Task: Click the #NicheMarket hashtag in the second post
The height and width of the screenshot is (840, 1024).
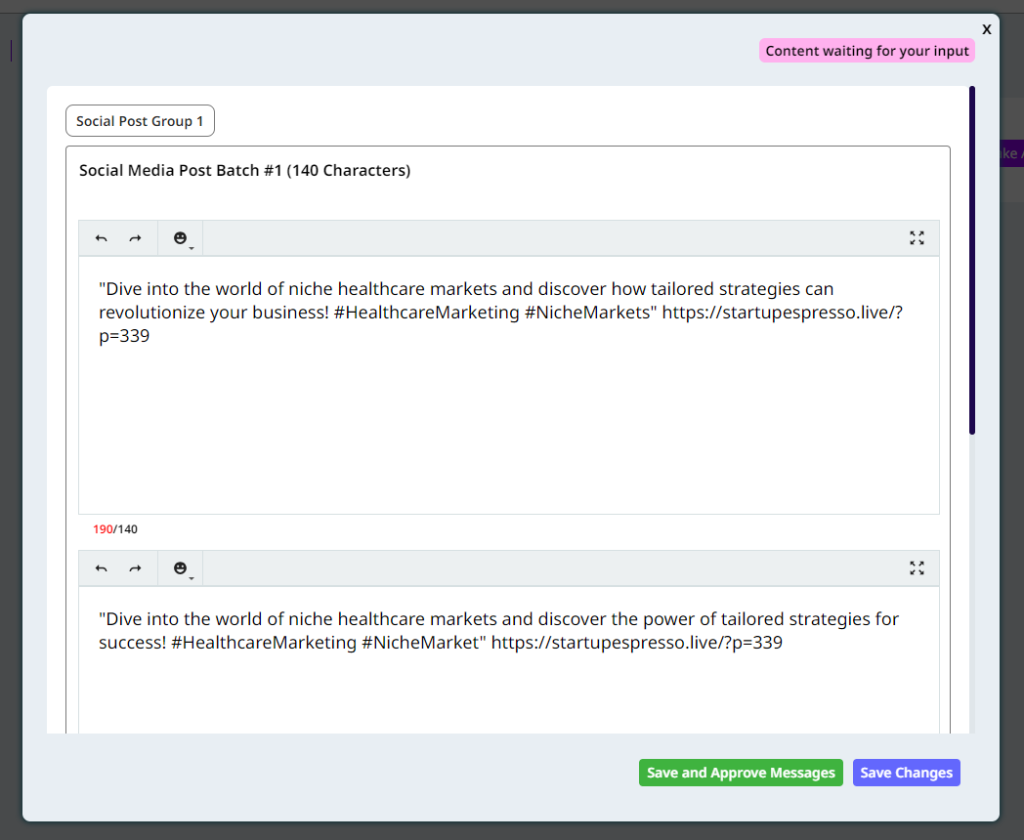Action: coord(424,643)
